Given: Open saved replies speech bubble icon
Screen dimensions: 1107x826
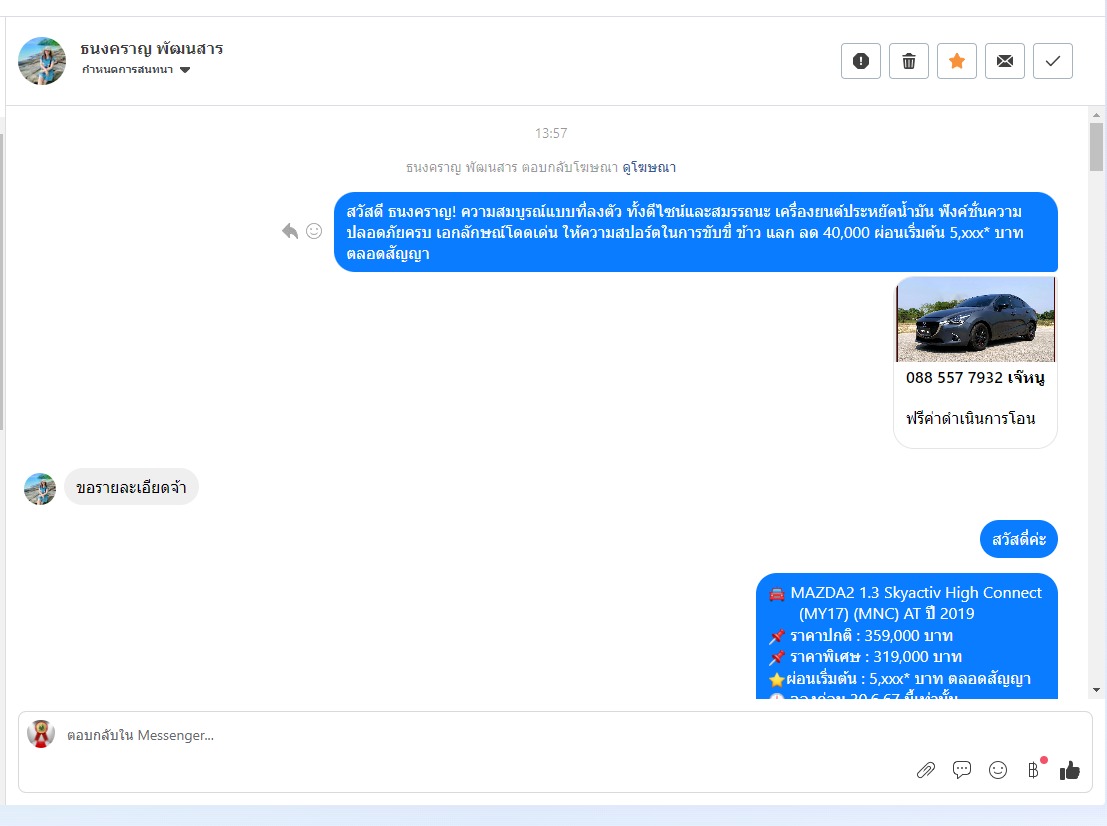Looking at the screenshot, I should click(962, 770).
